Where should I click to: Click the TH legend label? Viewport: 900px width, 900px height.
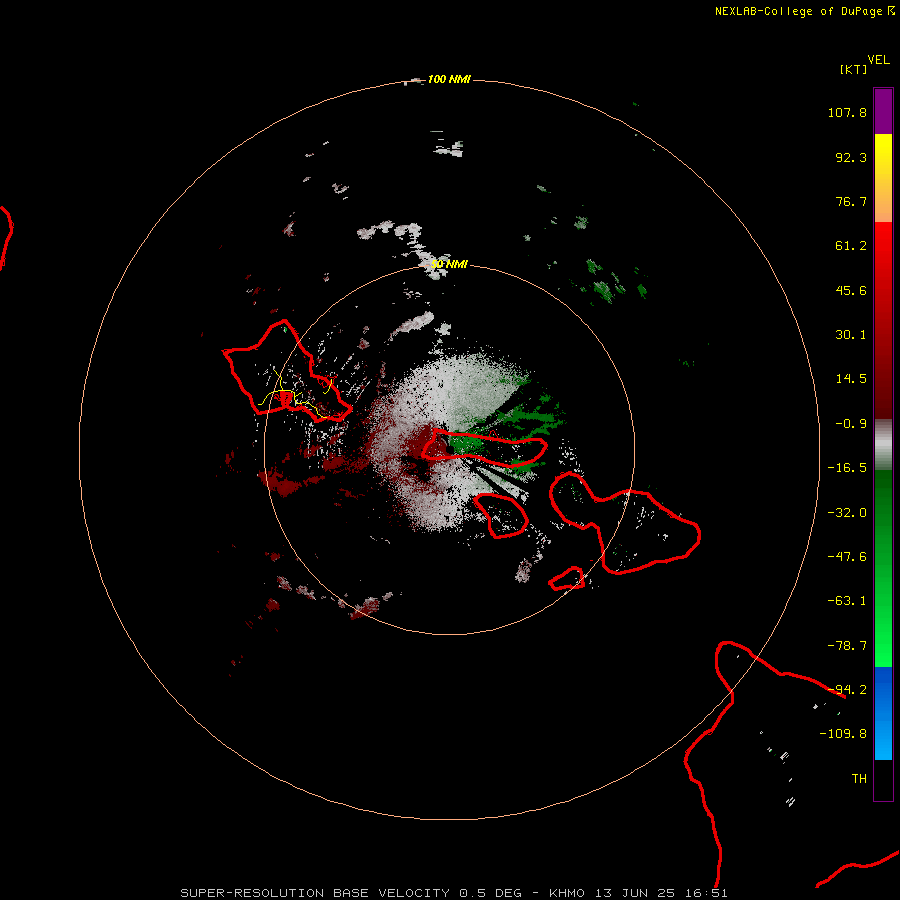[x=859, y=779]
